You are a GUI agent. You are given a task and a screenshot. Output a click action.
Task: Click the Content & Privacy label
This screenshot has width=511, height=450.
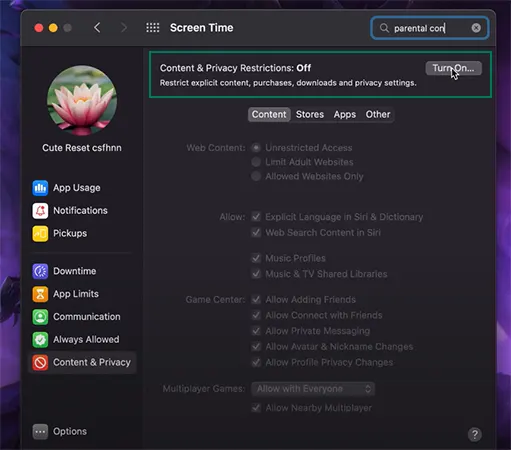pos(92,362)
